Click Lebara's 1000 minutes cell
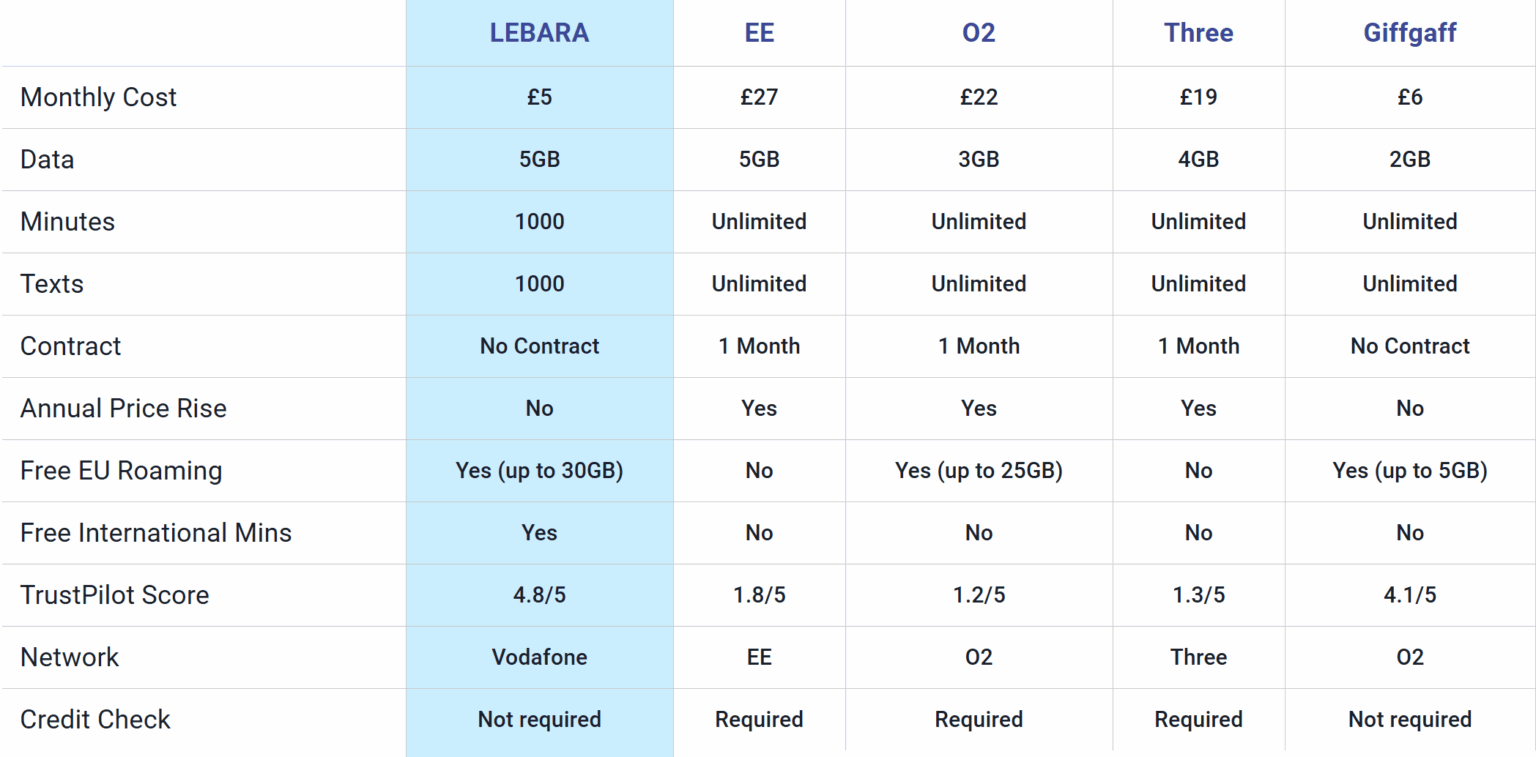 tap(539, 221)
